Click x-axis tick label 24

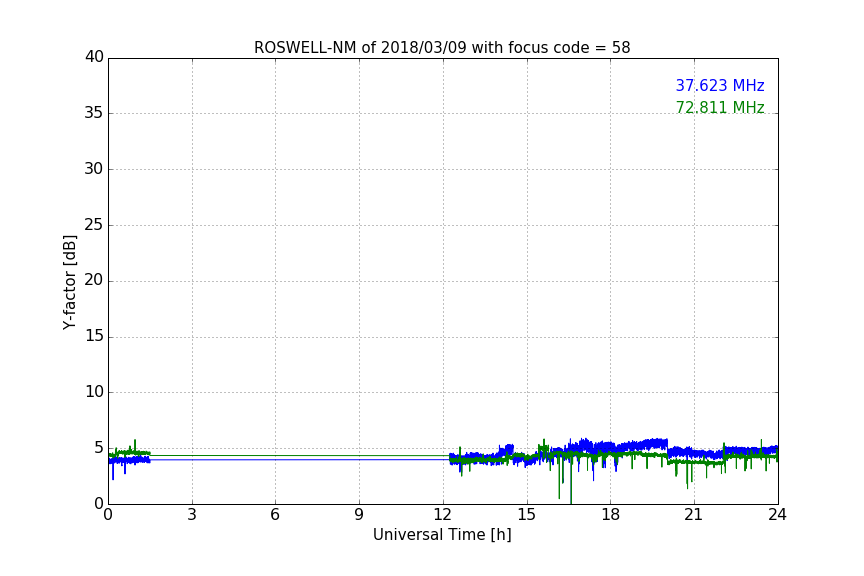(777, 515)
